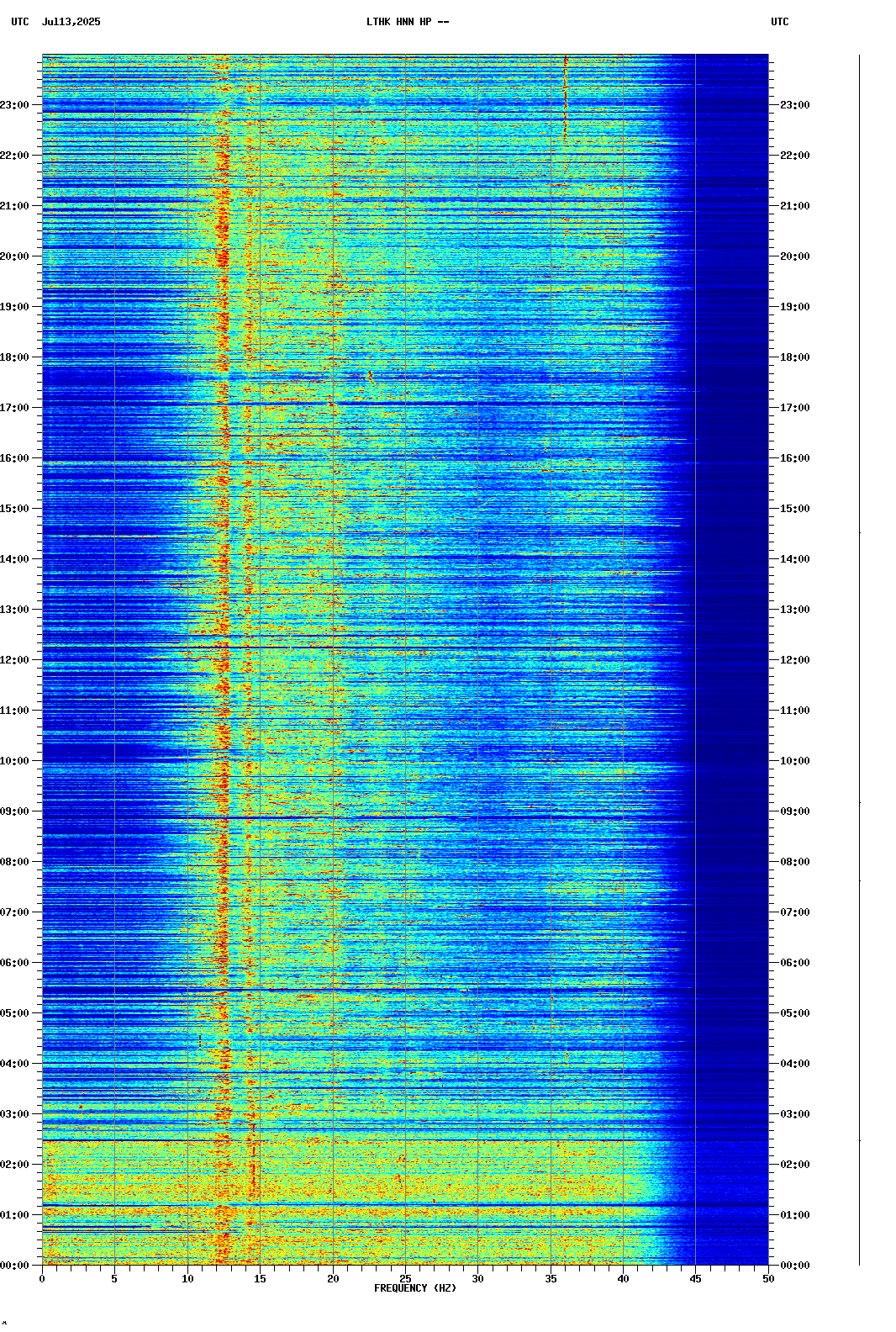Click 19:00 on the right time axis
Screen dimensions: 896x1332
[x=795, y=307]
